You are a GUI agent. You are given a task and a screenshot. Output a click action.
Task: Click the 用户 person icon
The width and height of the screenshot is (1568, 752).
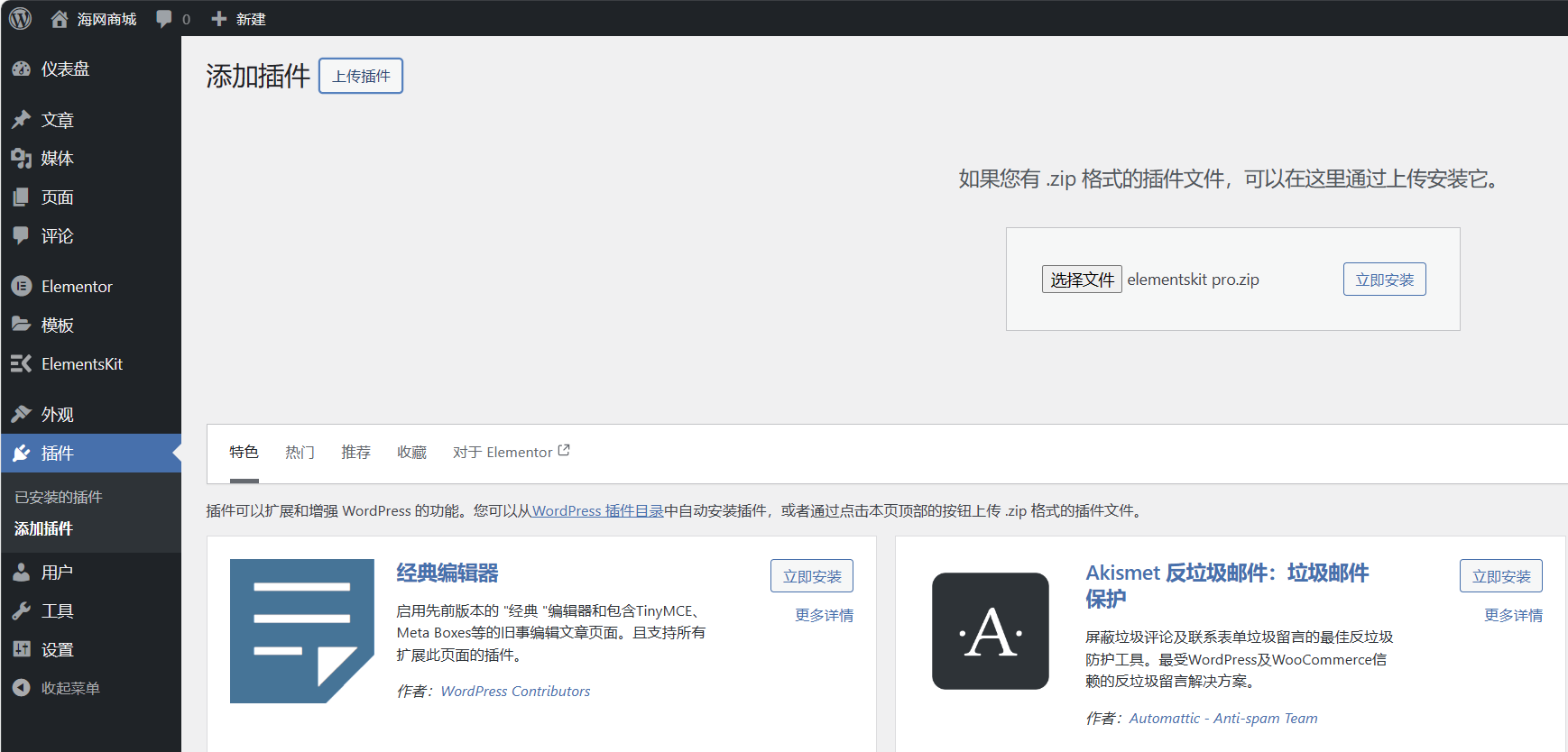click(x=22, y=572)
